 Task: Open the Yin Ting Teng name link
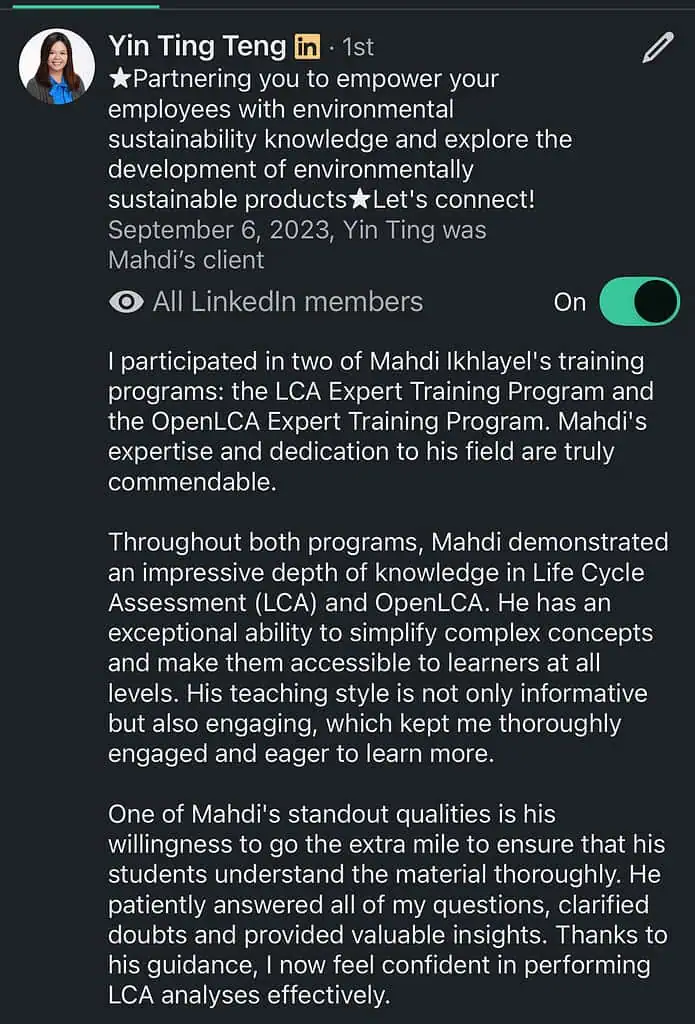tap(198, 46)
